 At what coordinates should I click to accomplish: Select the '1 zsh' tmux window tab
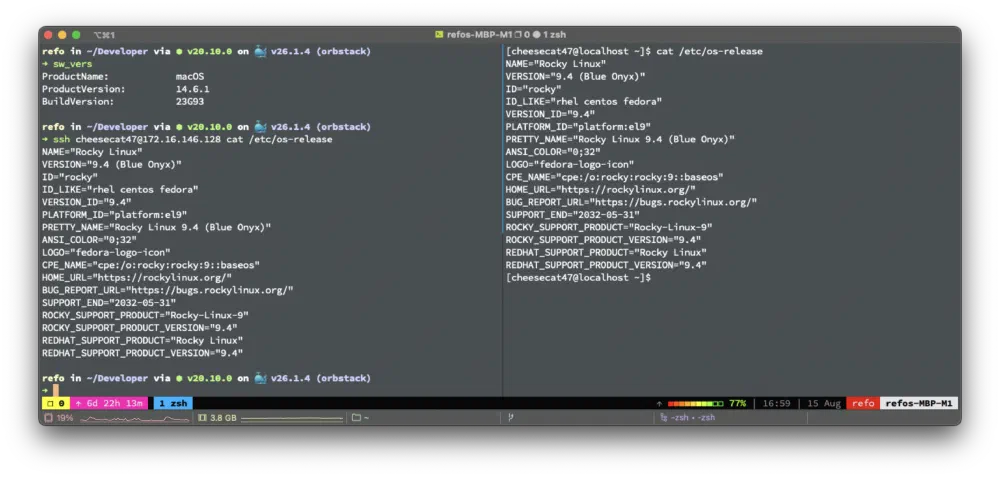coord(173,403)
